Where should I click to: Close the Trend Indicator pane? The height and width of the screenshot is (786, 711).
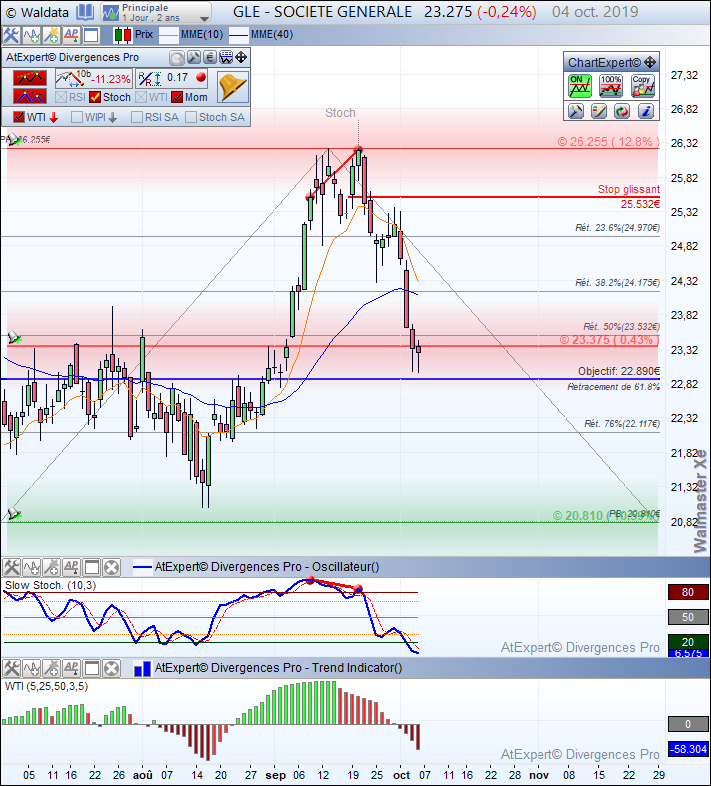111,668
